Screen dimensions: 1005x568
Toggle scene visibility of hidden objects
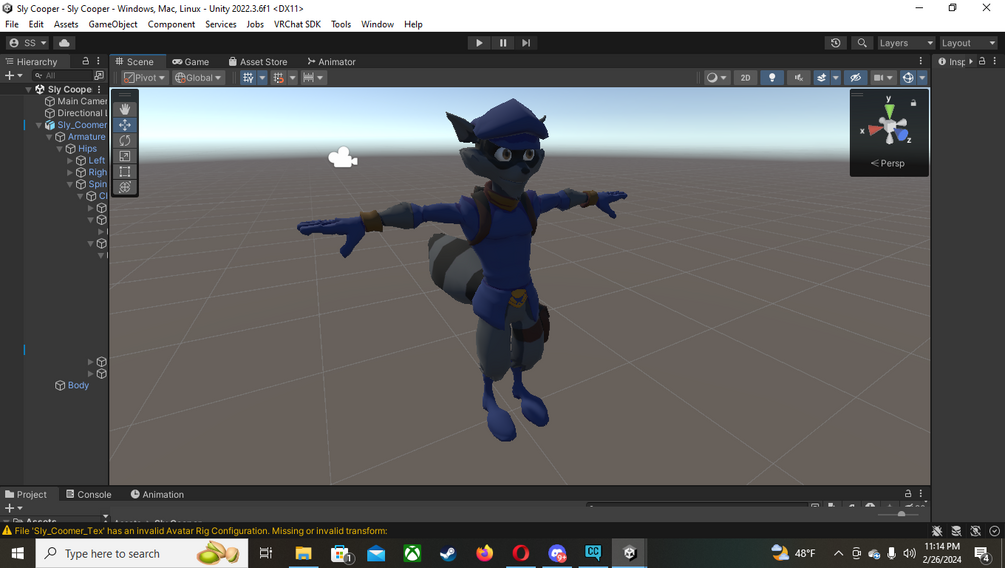click(x=855, y=78)
